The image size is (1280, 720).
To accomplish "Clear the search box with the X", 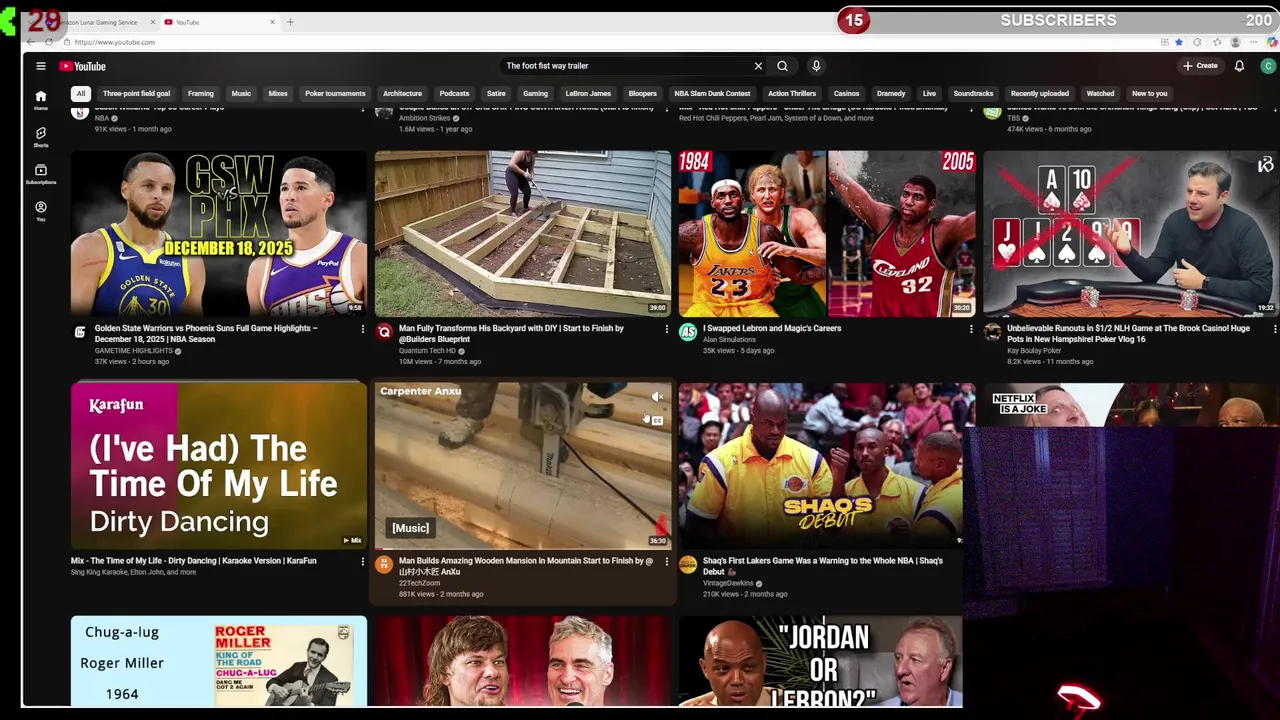I will click(758, 66).
